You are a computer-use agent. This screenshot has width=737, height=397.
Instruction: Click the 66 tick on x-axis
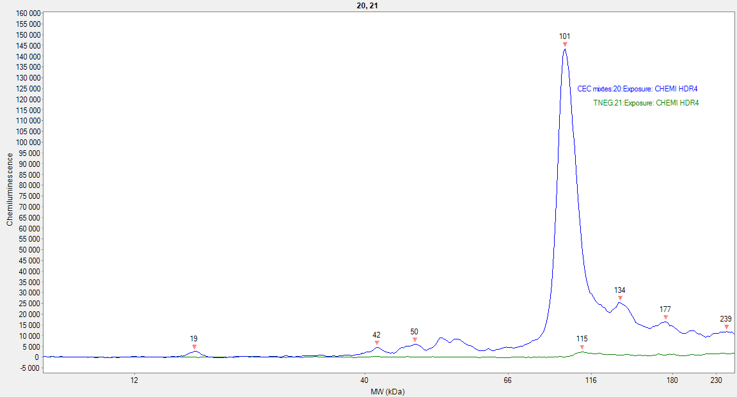point(507,380)
